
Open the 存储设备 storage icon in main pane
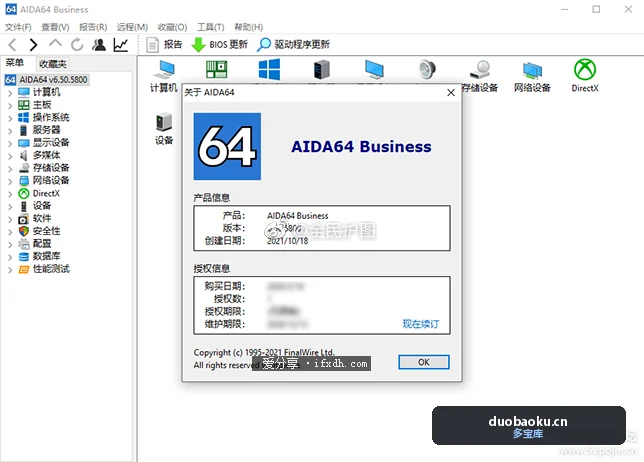tap(480, 76)
